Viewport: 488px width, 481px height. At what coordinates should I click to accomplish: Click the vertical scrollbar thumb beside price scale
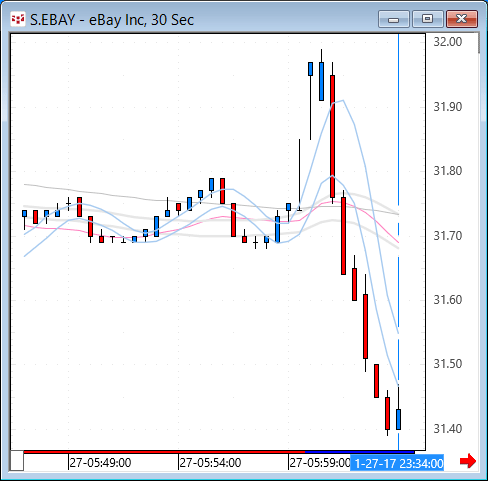tap(479, 43)
